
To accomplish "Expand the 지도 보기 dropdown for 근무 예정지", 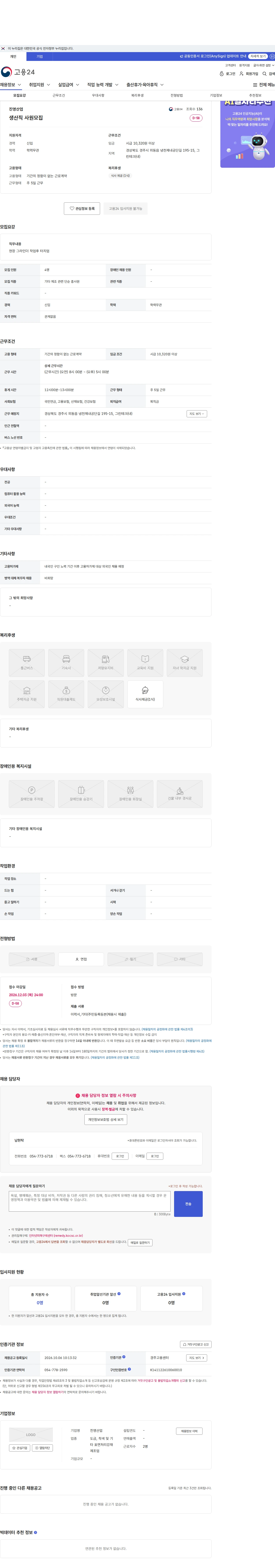I will 197,414.
